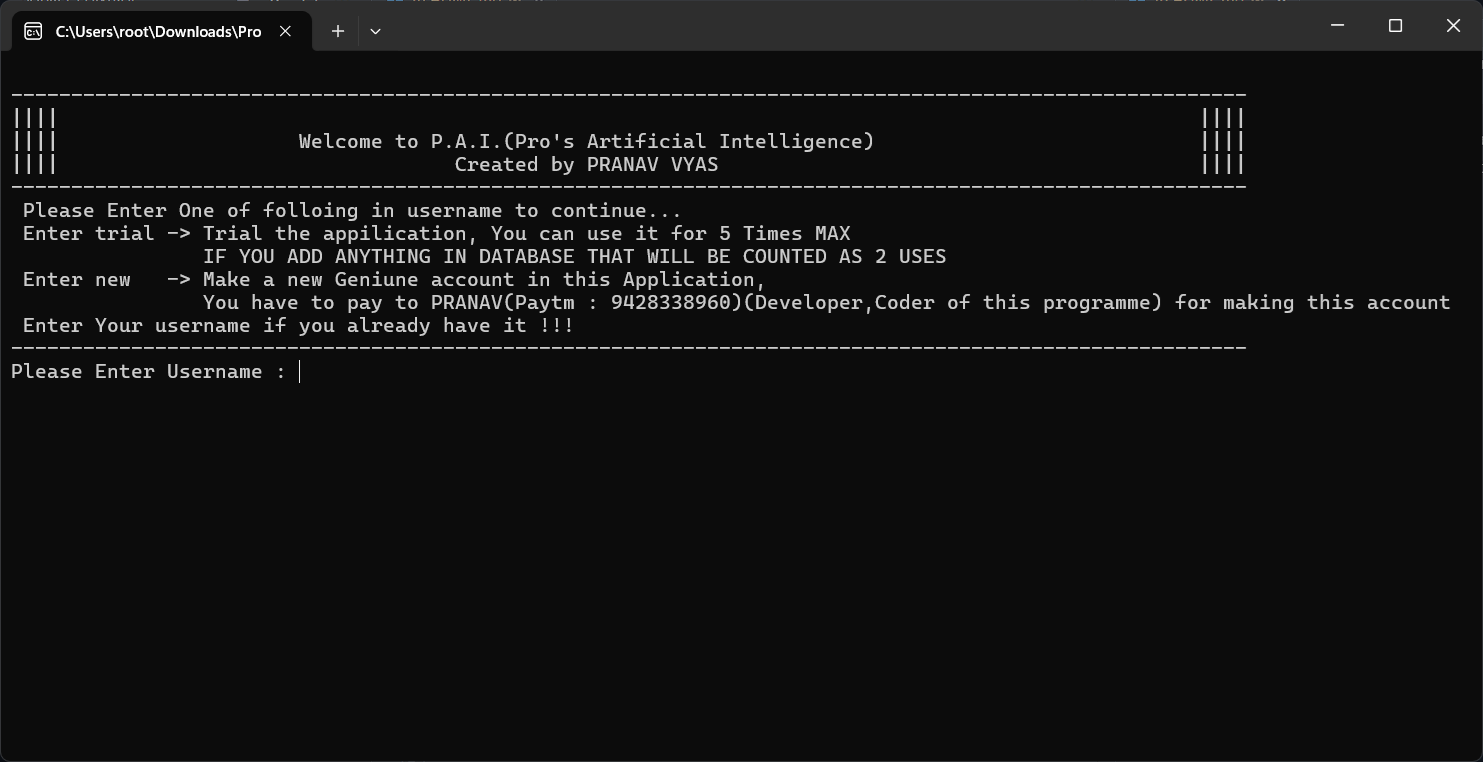
Task: Click the terminal icon in the tab
Action: click(33, 31)
